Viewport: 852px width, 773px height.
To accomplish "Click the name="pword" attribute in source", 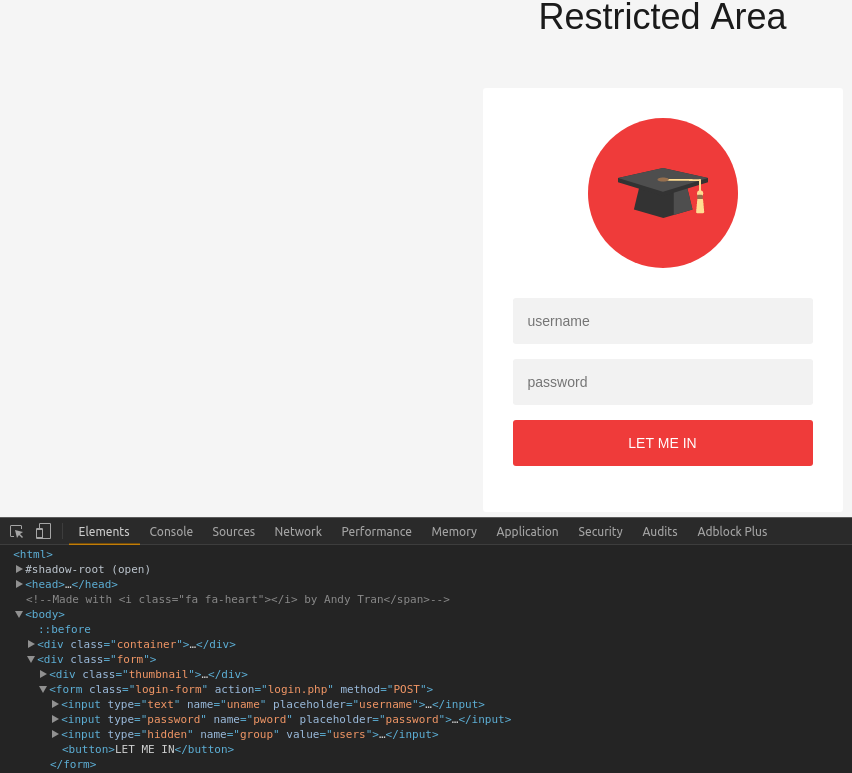I will pyautogui.click(x=253, y=719).
